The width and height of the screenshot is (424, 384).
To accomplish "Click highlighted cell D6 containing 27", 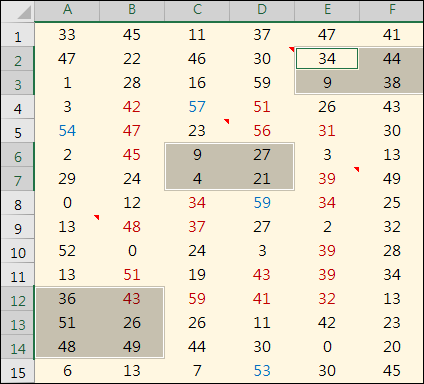I will pyautogui.click(x=262, y=155).
